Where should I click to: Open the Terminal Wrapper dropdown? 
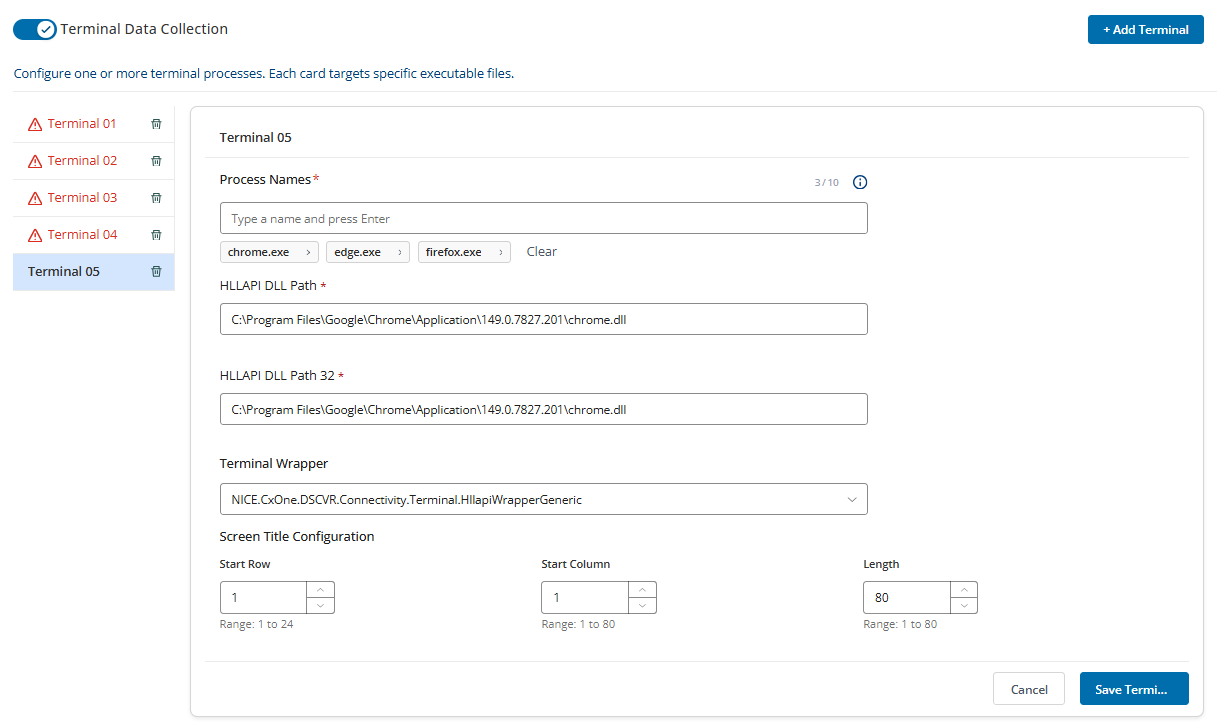(543, 499)
